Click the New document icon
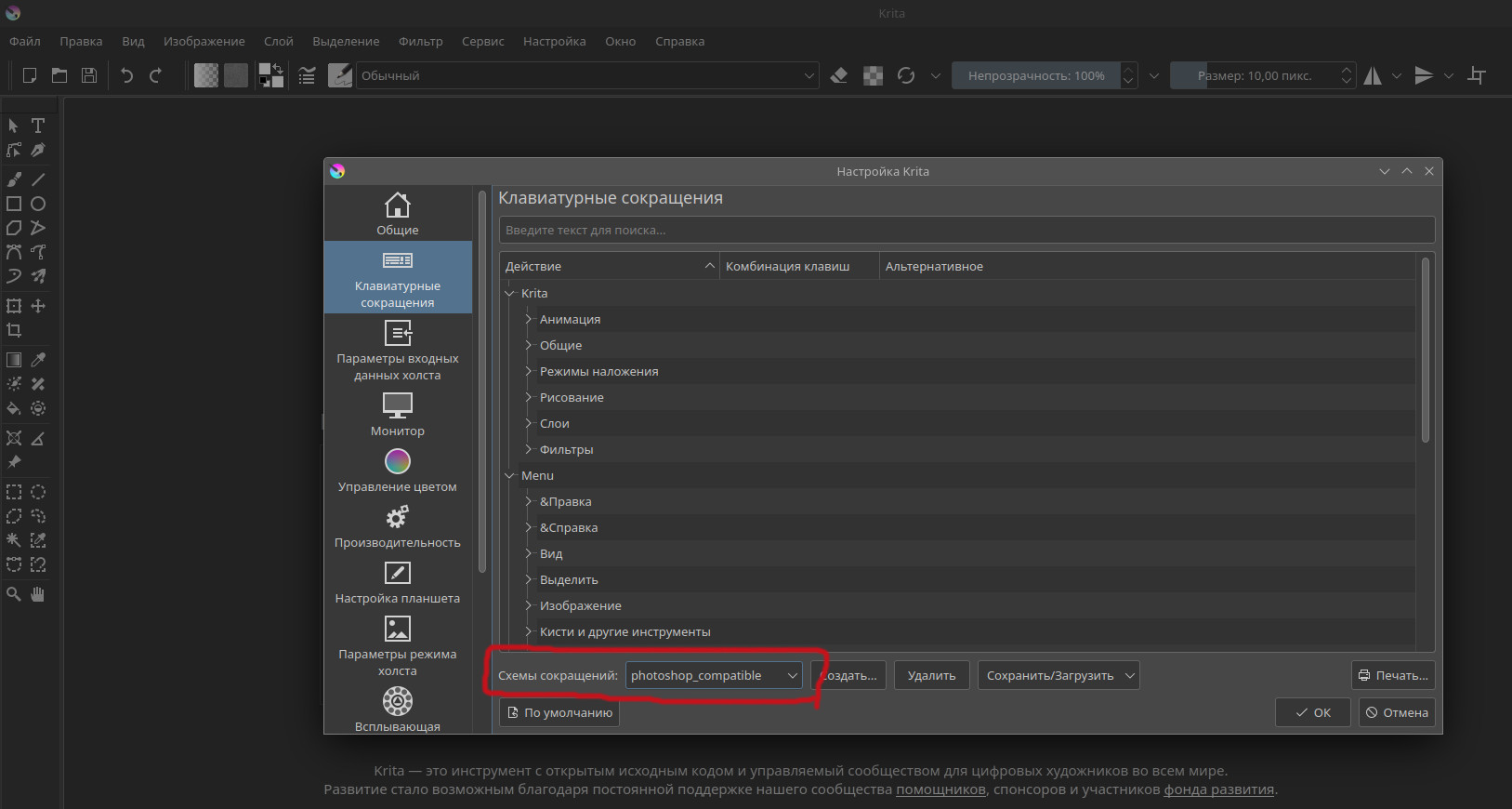The width and height of the screenshot is (1512, 809). (30, 75)
